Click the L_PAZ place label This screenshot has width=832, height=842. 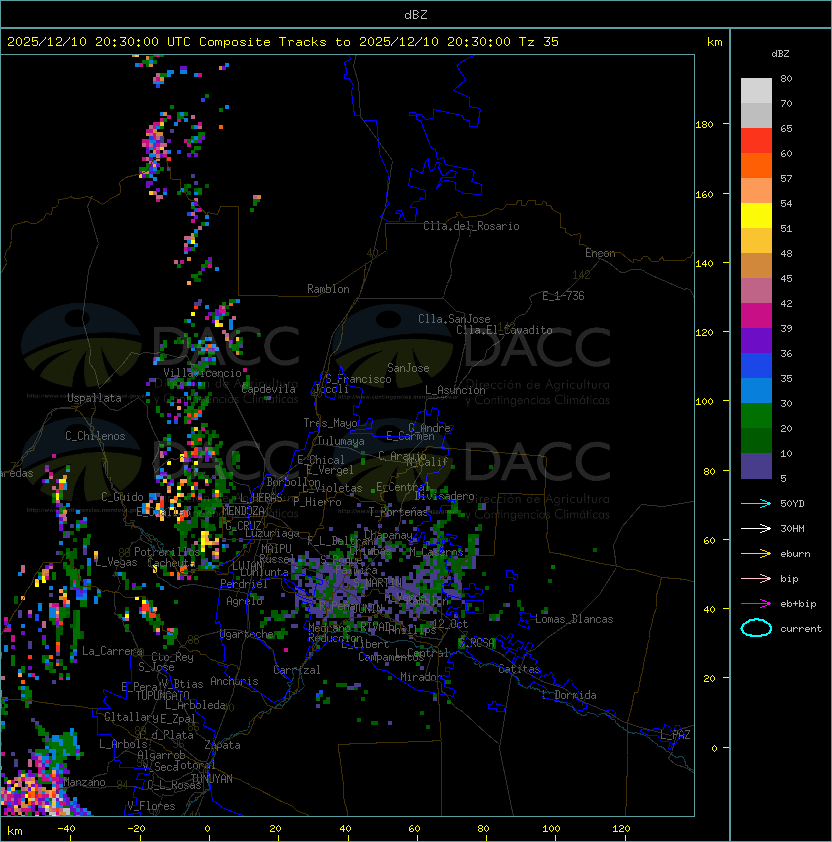675,735
